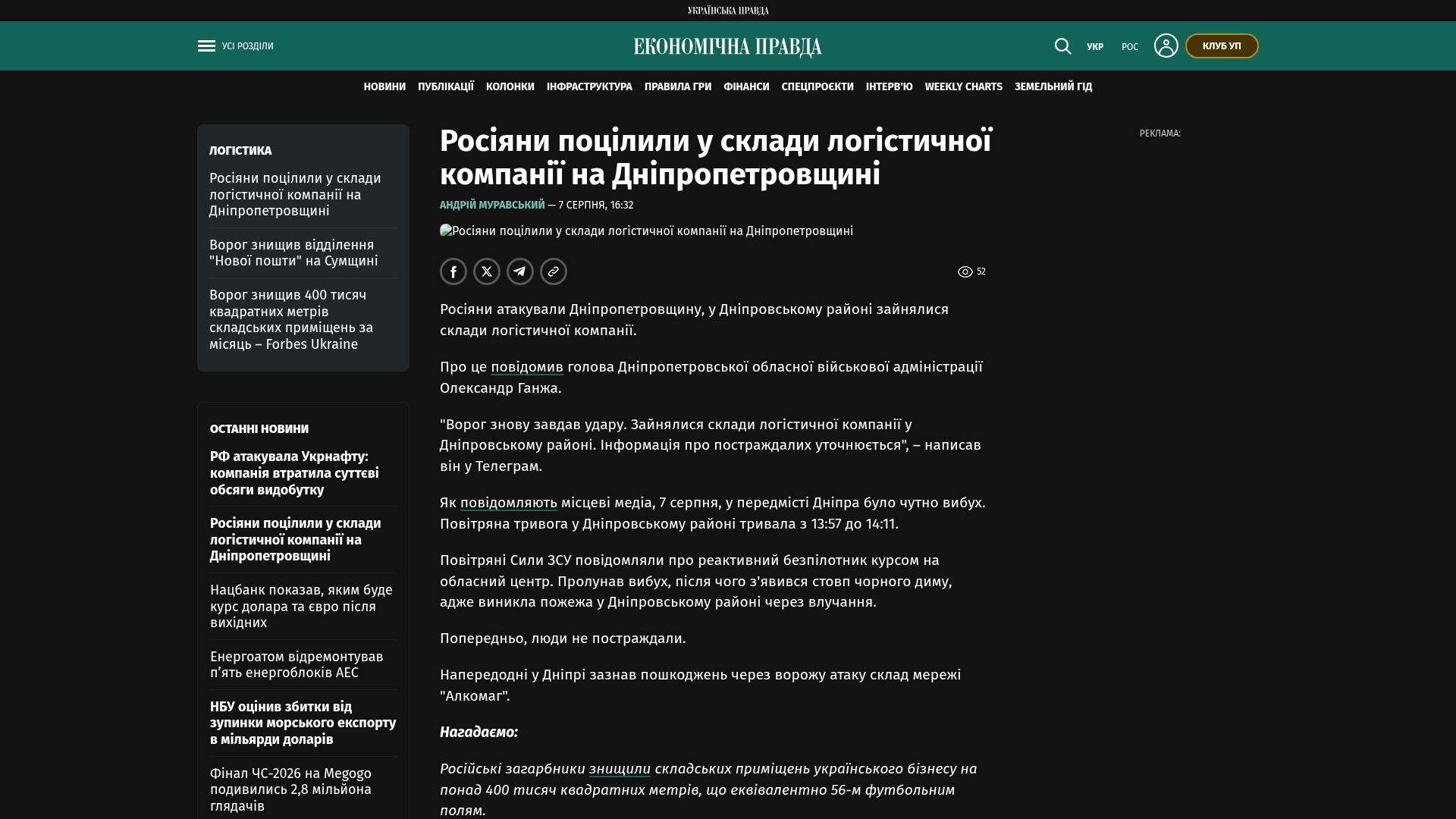This screenshot has width=1456, height=819.
Task: Click the 'Нагадаємо:' text
Action: coord(479,733)
